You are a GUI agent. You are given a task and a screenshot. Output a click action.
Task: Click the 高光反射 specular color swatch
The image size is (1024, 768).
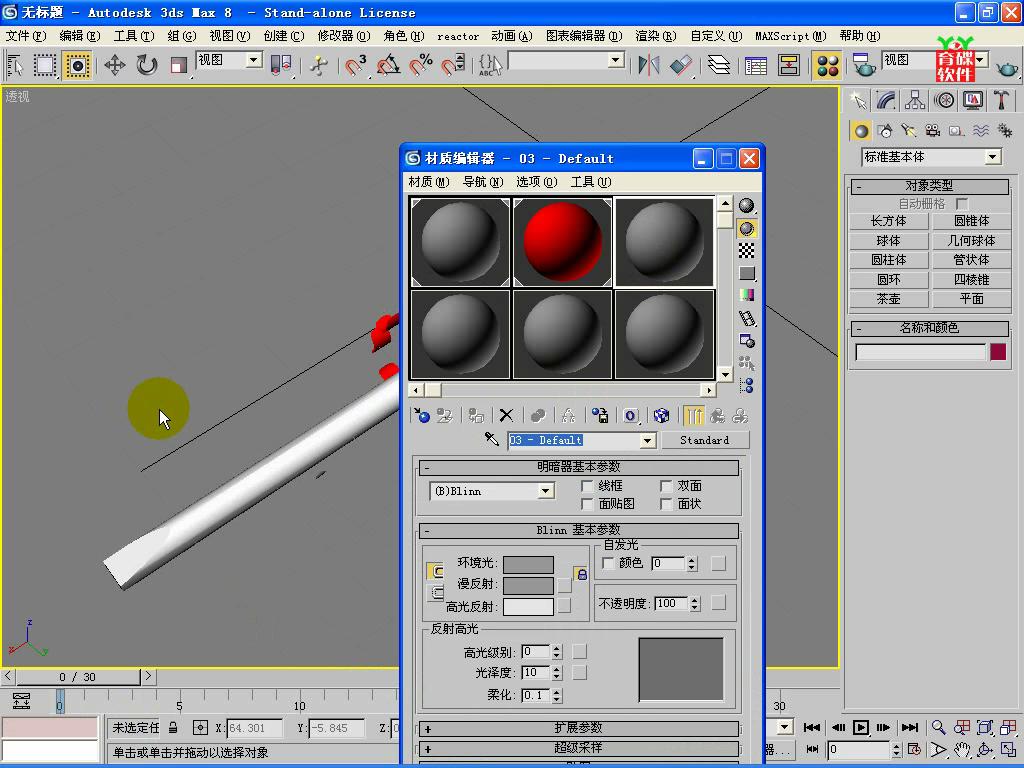coord(528,607)
